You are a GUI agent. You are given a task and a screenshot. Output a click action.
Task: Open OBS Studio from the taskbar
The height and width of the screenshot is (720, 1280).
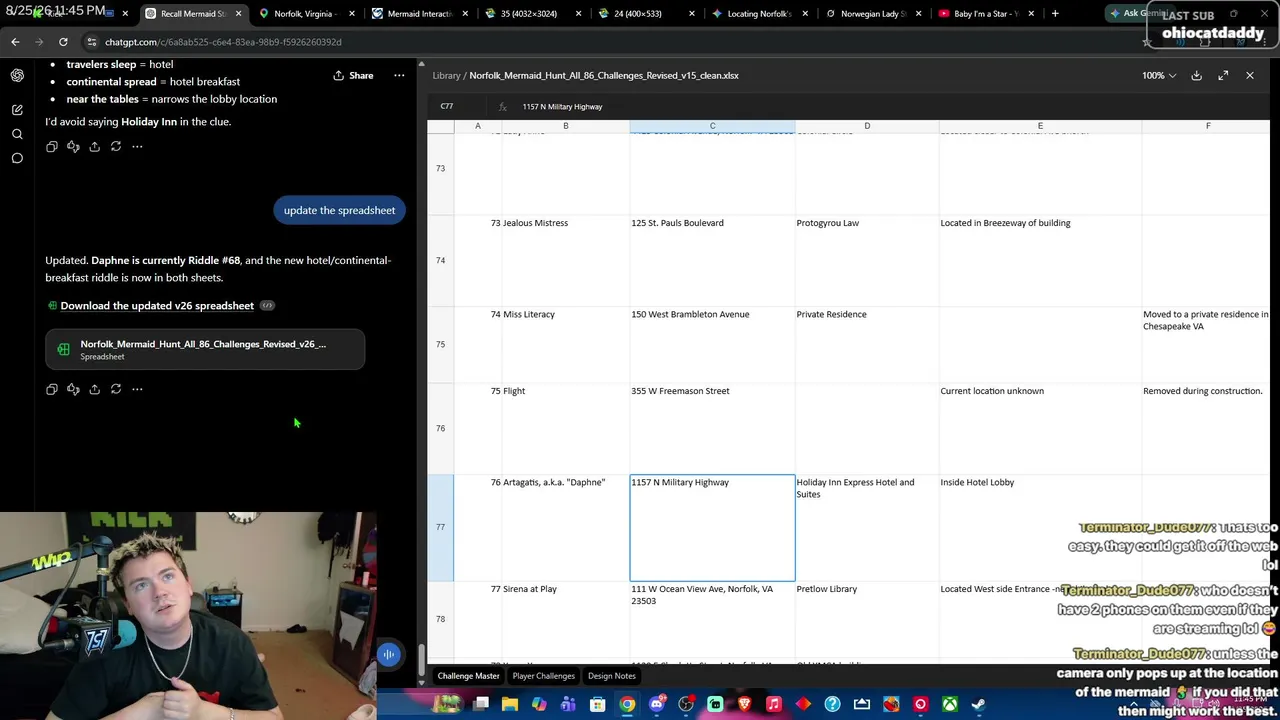coord(686,705)
